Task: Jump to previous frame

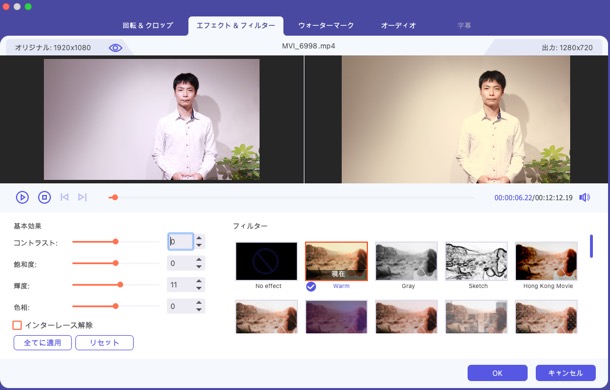Action: pos(65,197)
